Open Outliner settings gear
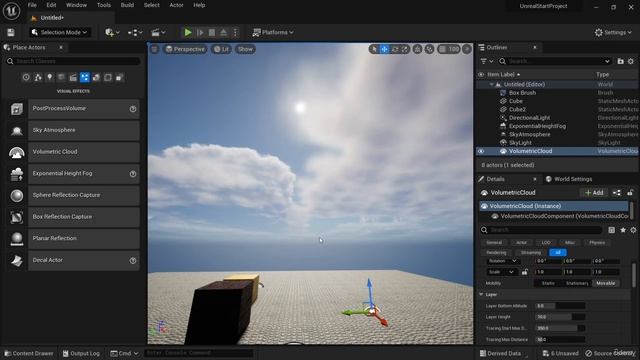 pyautogui.click(x=631, y=61)
